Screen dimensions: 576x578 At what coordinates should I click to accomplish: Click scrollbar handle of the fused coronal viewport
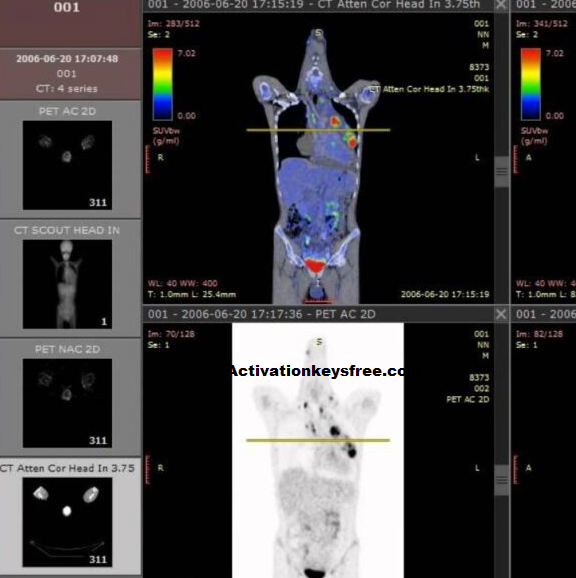tap(502, 172)
